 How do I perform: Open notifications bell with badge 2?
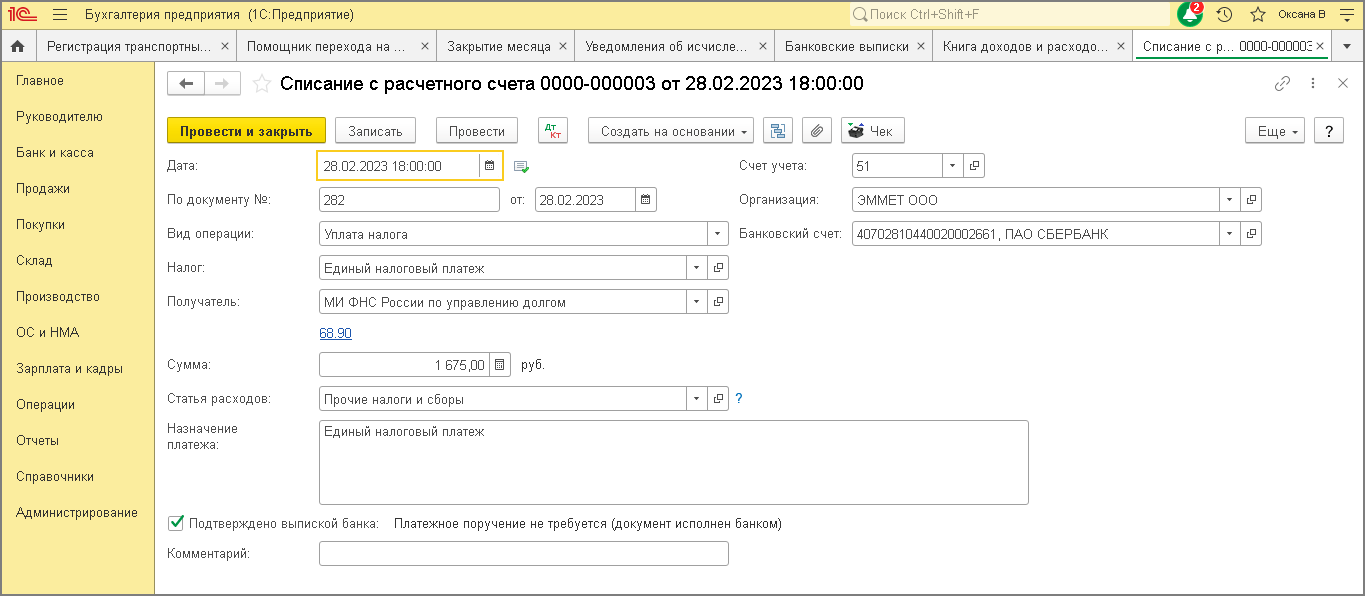[1190, 15]
